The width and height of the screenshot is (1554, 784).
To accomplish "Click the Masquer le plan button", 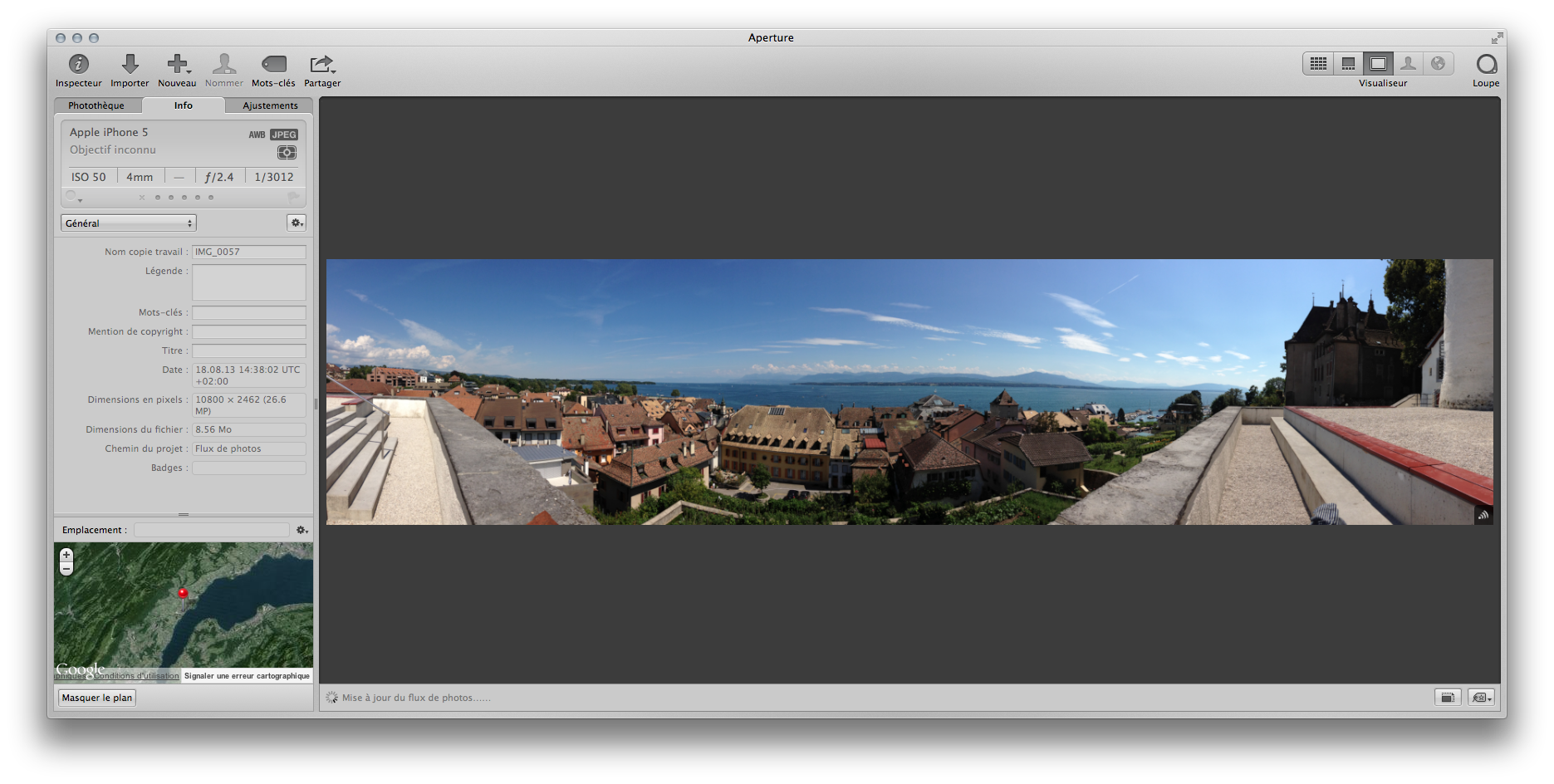I will (x=97, y=698).
